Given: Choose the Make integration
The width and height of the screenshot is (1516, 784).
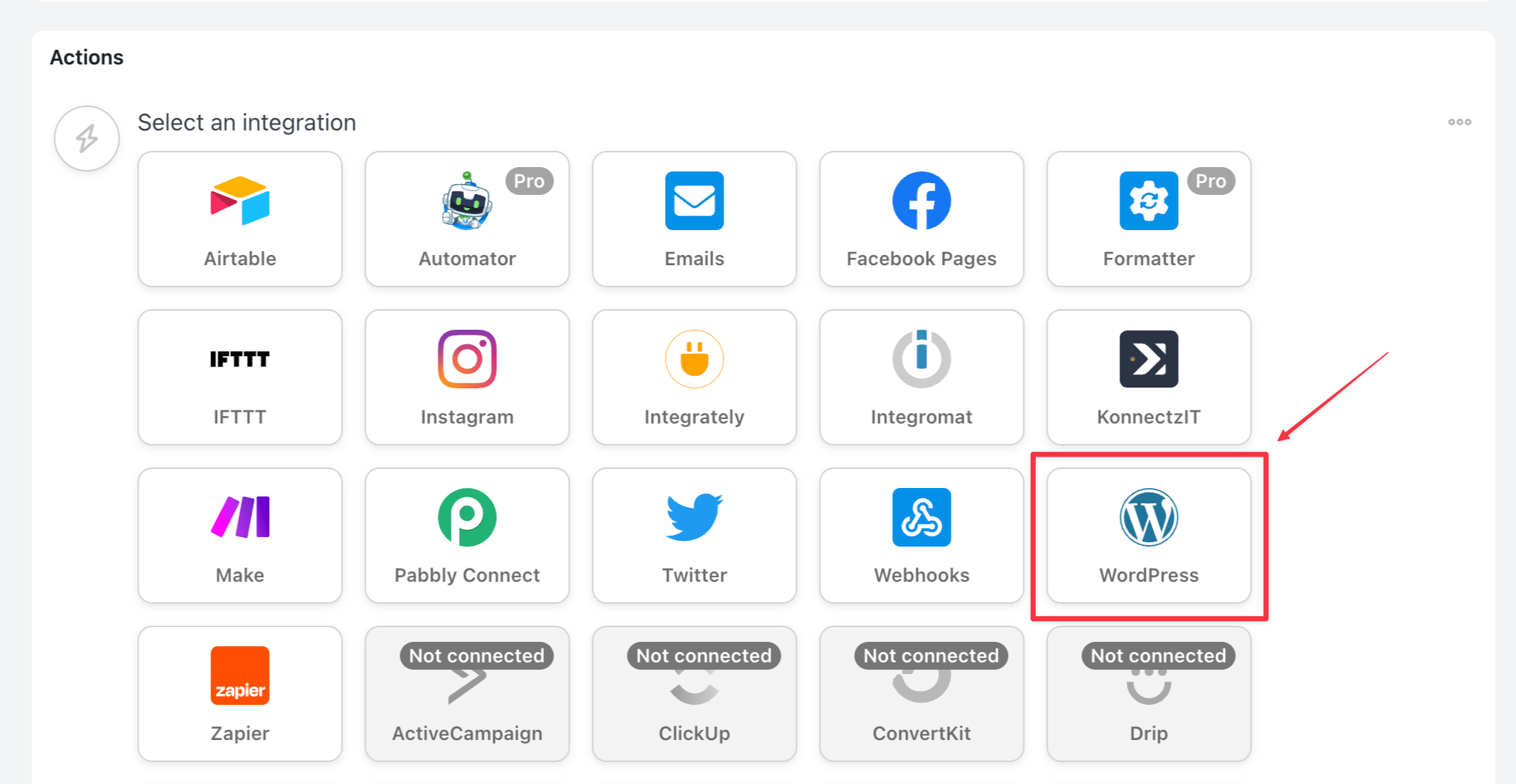Looking at the screenshot, I should 240,536.
